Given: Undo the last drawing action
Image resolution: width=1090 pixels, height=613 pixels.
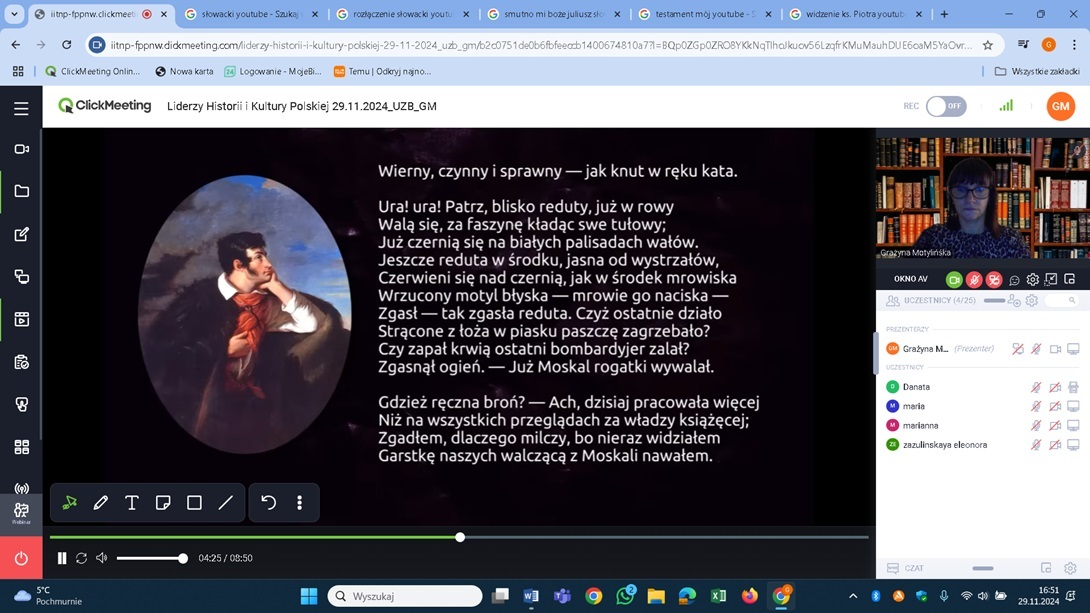Looking at the screenshot, I should pos(268,502).
